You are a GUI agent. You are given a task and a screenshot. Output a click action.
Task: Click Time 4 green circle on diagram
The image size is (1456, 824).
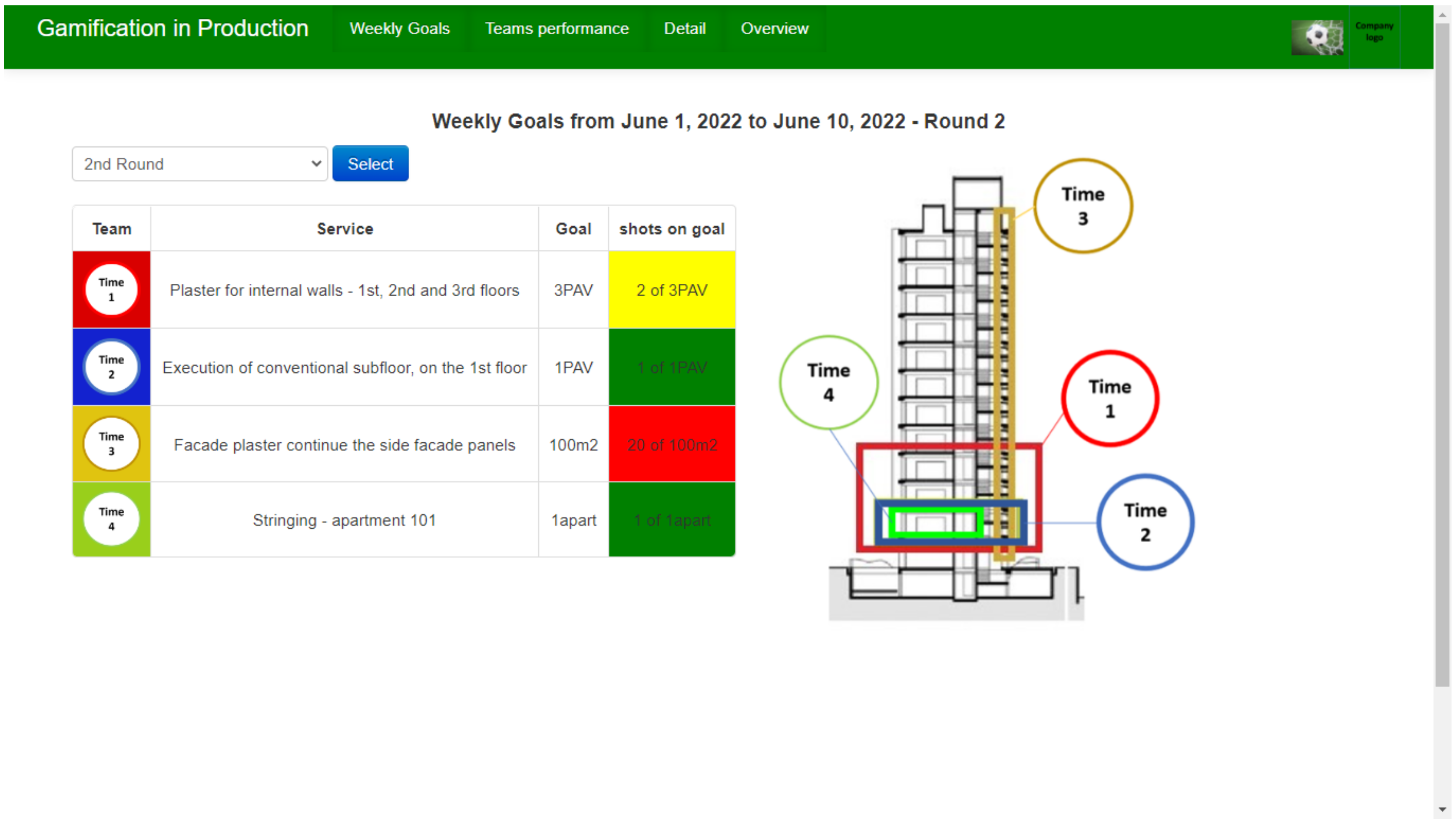[x=828, y=383]
